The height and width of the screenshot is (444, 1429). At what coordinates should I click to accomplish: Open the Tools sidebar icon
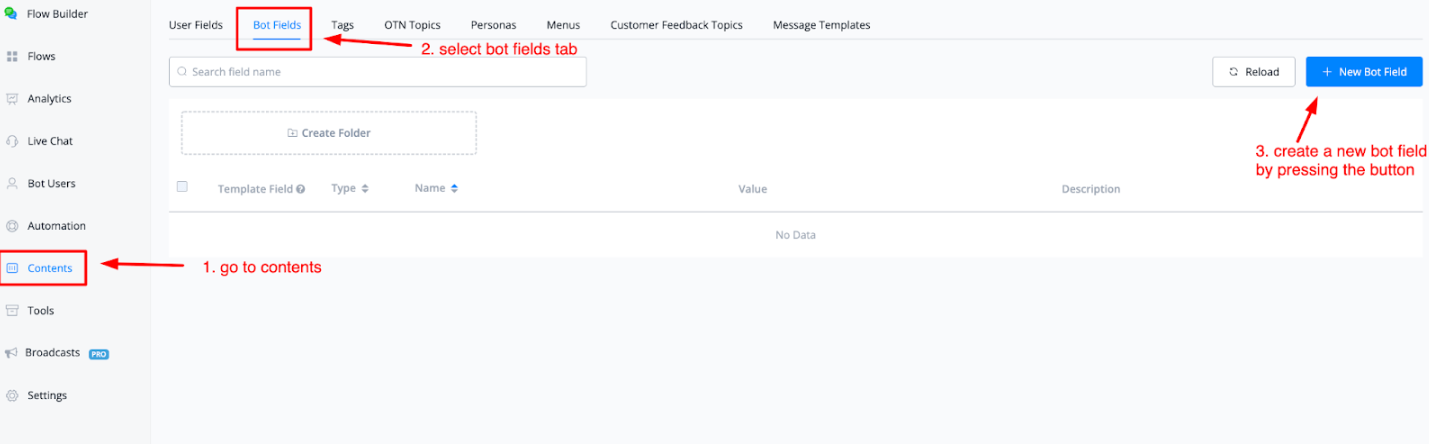(x=12, y=311)
